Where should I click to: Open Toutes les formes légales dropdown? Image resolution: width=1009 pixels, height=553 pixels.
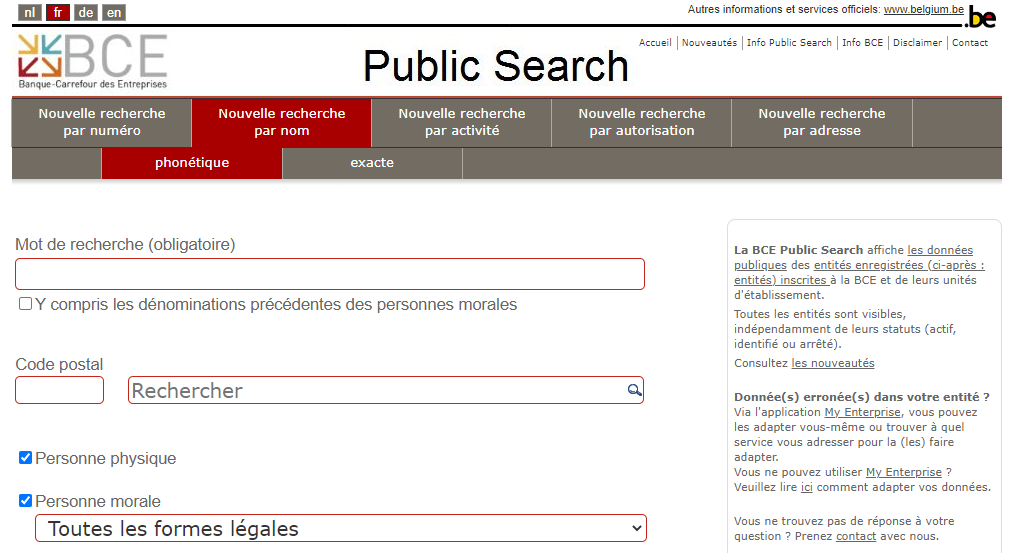point(341,528)
